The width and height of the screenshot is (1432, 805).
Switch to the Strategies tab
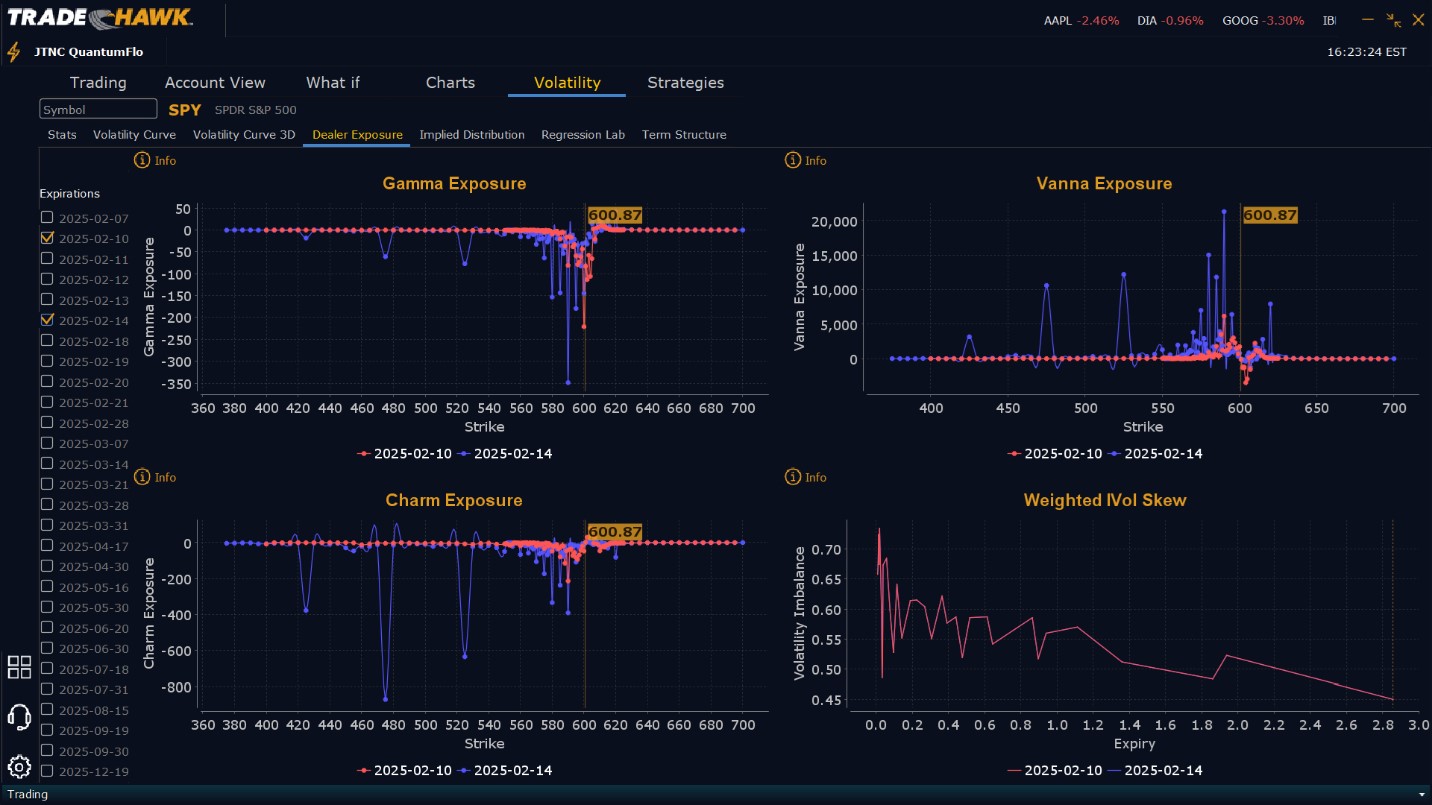(685, 82)
